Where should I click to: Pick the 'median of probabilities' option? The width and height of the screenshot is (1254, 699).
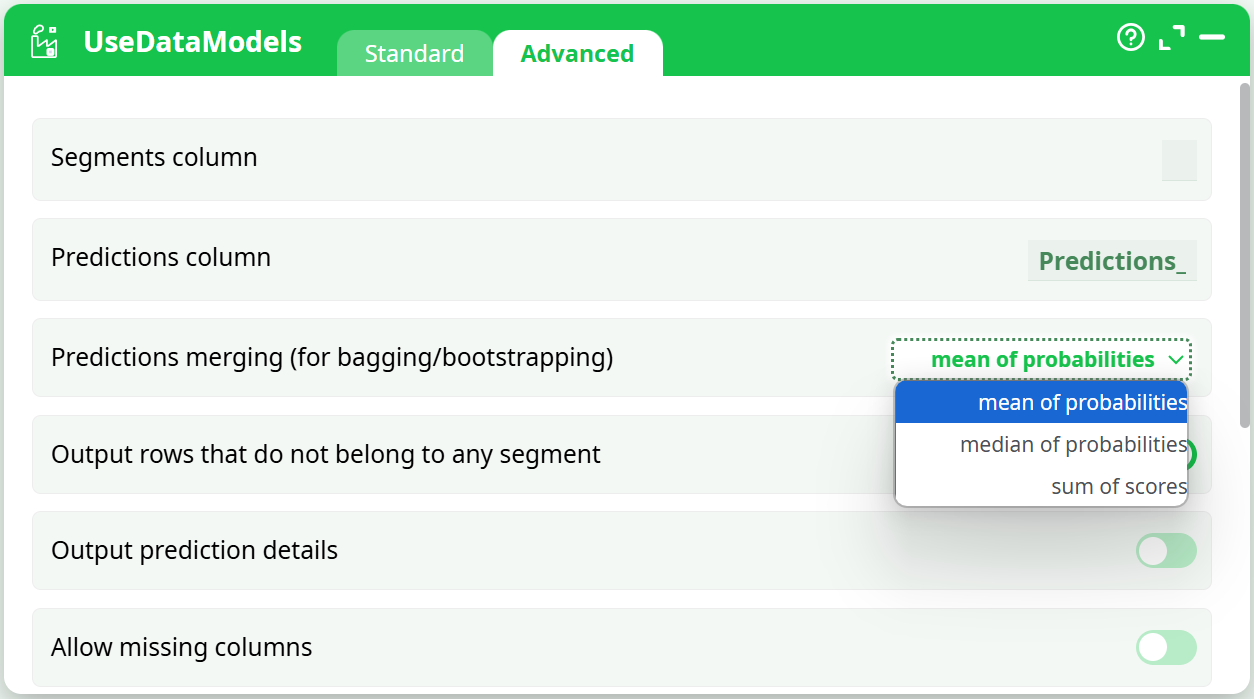point(1041,445)
